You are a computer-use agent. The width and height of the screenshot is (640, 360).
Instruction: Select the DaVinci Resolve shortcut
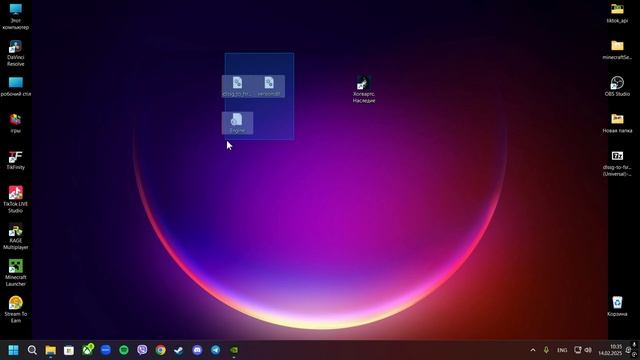pyautogui.click(x=16, y=53)
